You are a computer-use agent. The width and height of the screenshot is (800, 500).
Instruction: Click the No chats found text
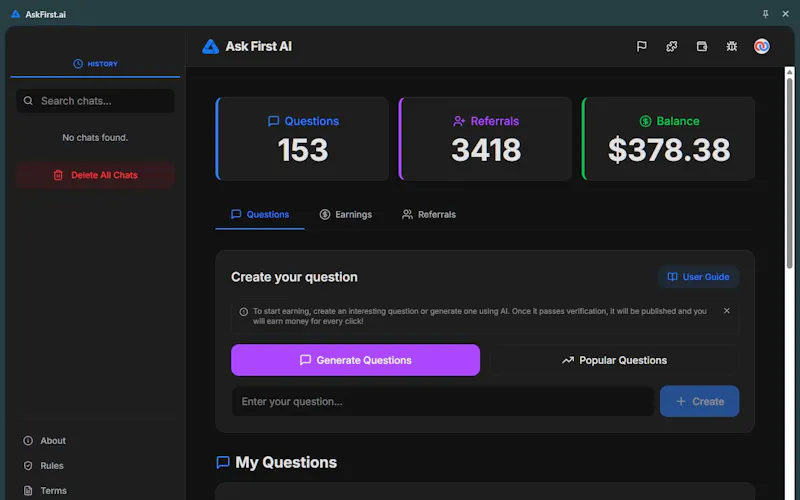point(95,138)
